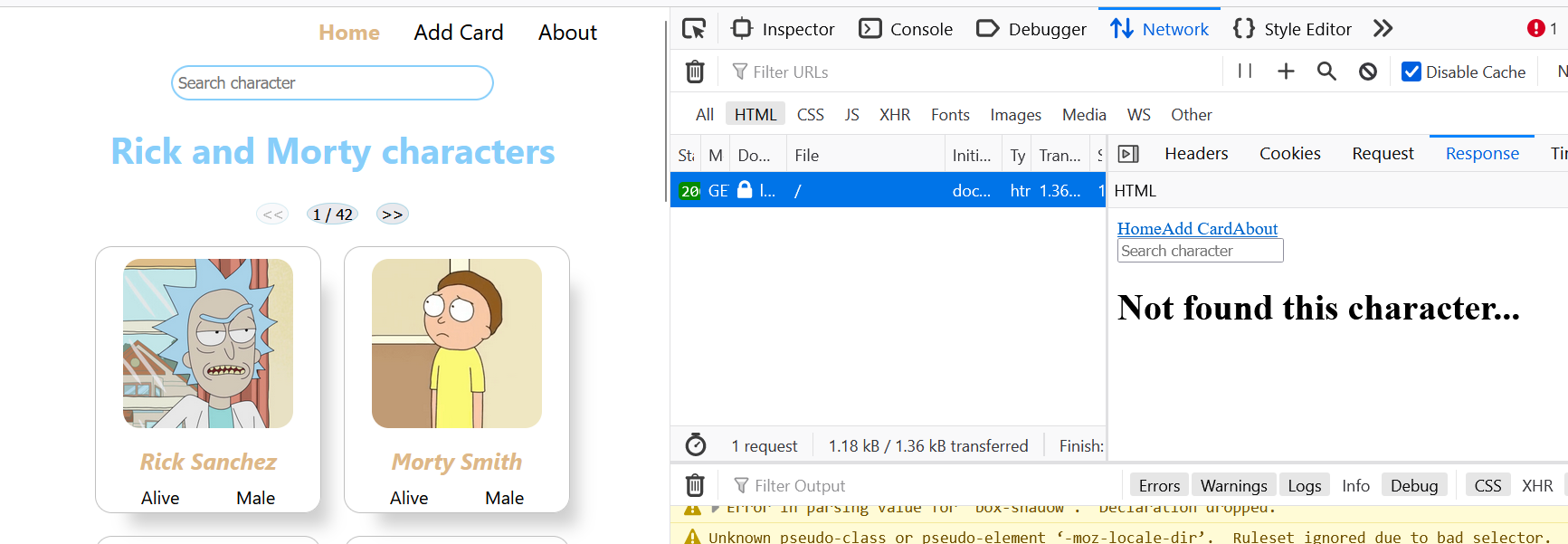Toggle the JS request filter
Image resolution: width=1568 pixels, height=544 pixels.
click(x=852, y=115)
